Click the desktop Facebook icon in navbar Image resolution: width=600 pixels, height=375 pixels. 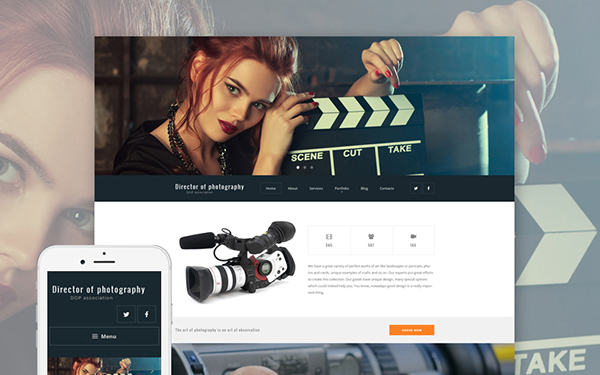click(429, 188)
